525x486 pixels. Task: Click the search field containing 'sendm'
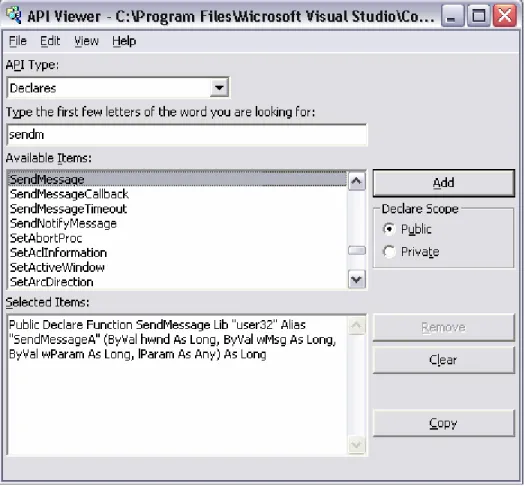[187, 135]
